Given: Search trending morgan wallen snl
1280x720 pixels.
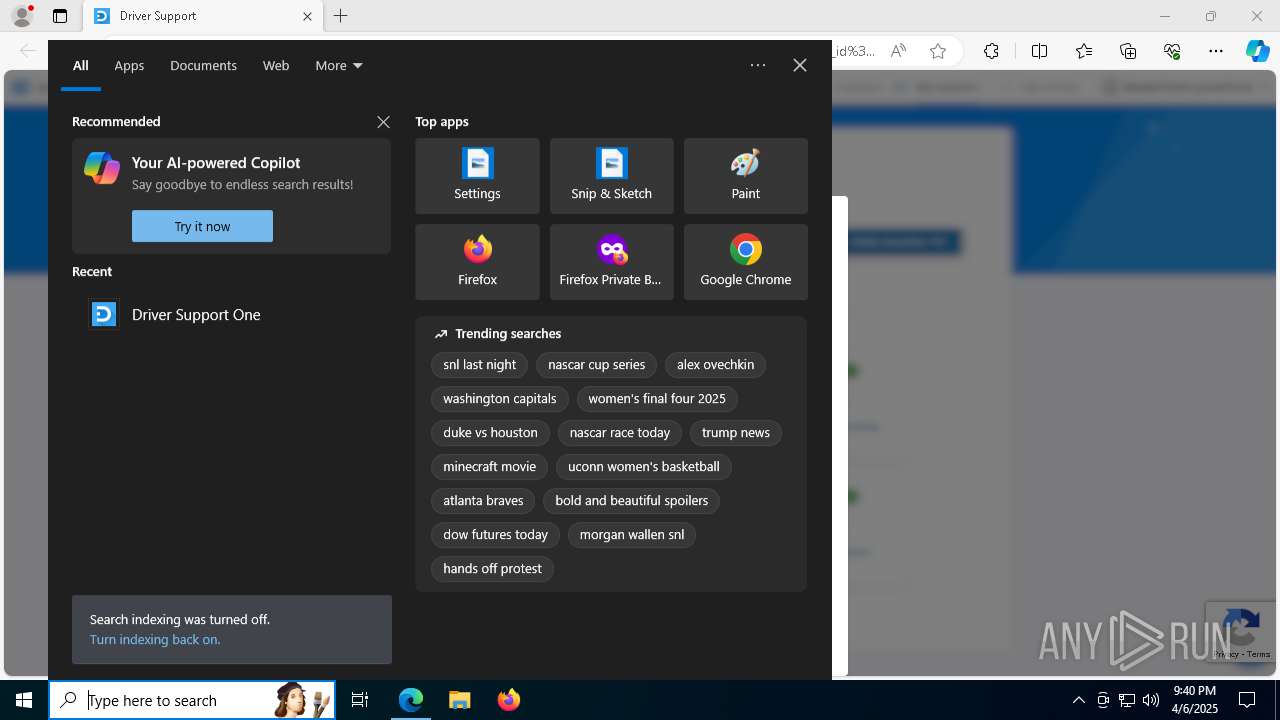Looking at the screenshot, I should pyautogui.click(x=632, y=535).
